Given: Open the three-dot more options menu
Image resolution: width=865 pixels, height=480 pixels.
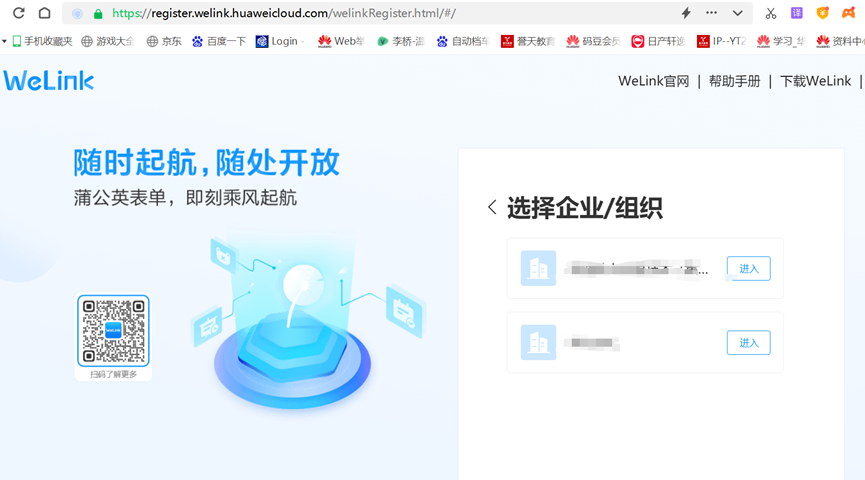Looking at the screenshot, I should tap(712, 13).
